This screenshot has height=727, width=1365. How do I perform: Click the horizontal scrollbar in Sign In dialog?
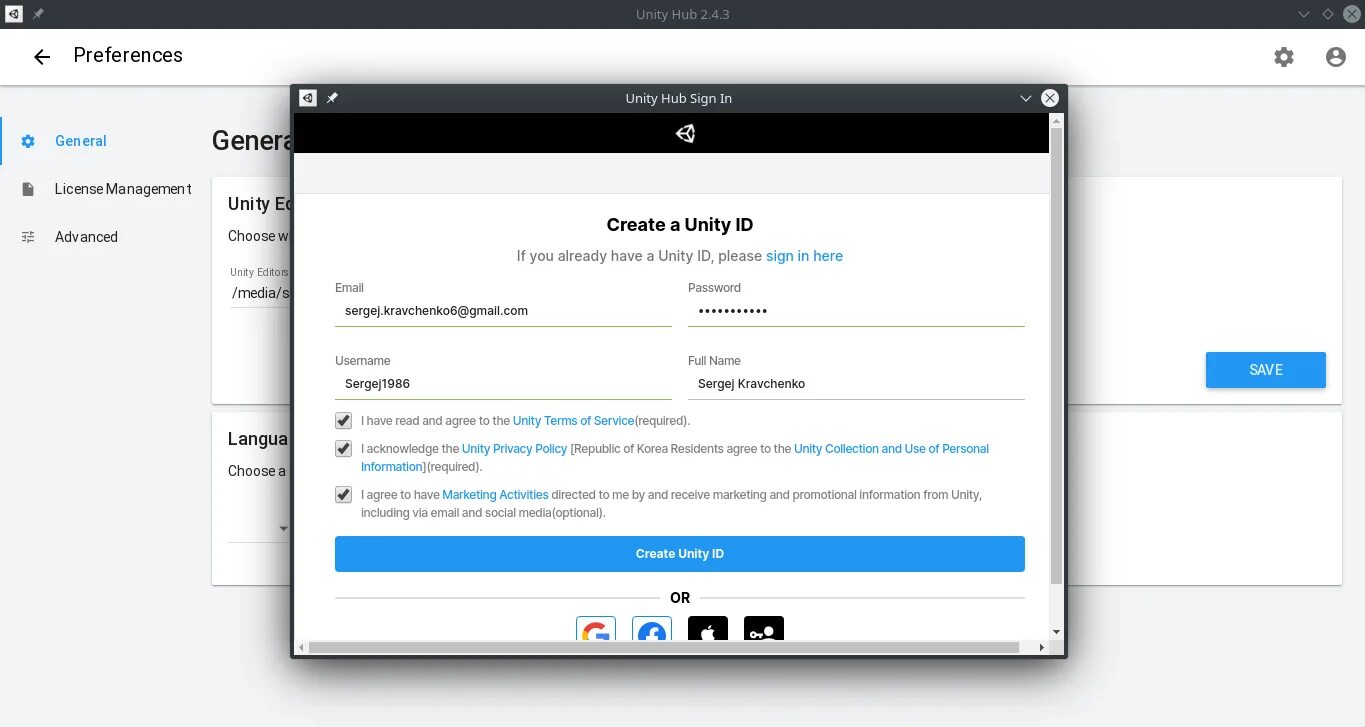[x=663, y=648]
